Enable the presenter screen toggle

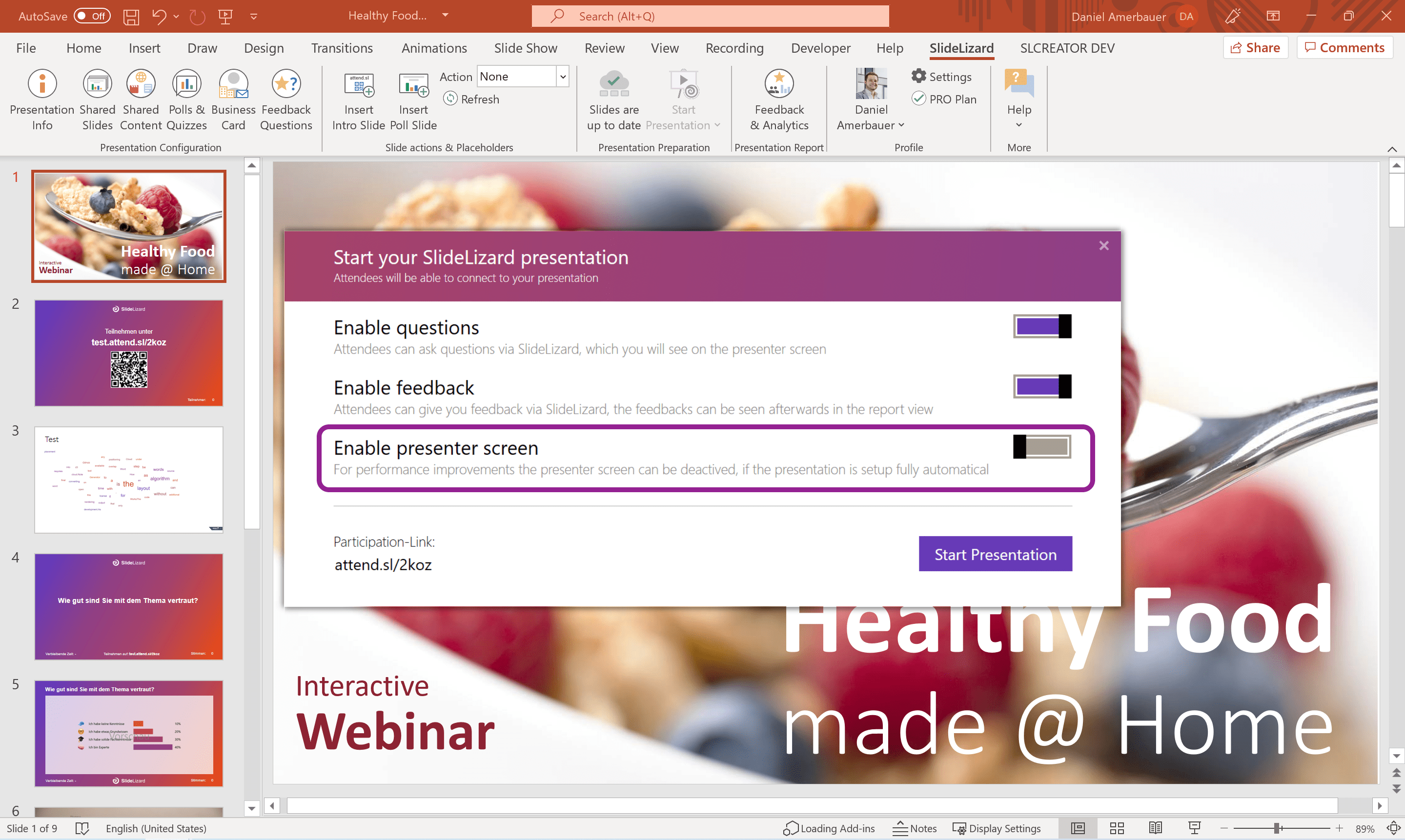tap(1042, 447)
